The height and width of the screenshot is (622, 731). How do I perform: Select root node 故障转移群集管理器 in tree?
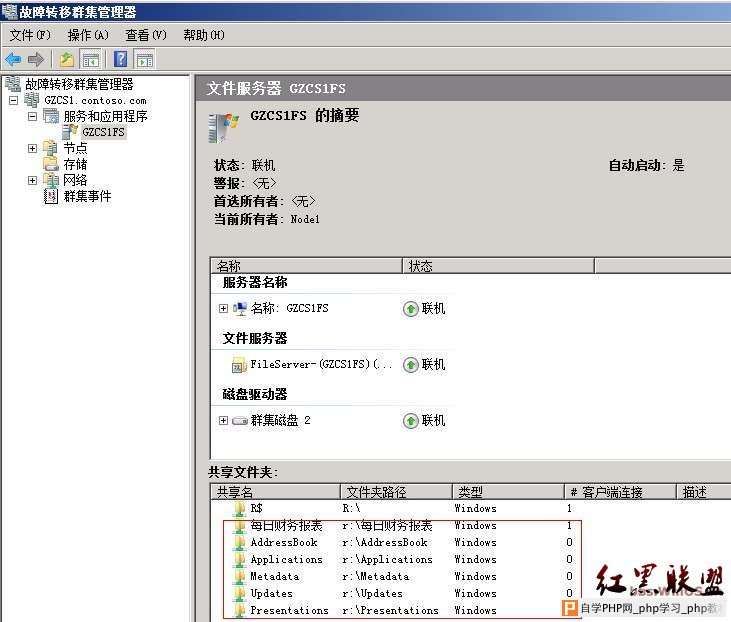[79, 84]
